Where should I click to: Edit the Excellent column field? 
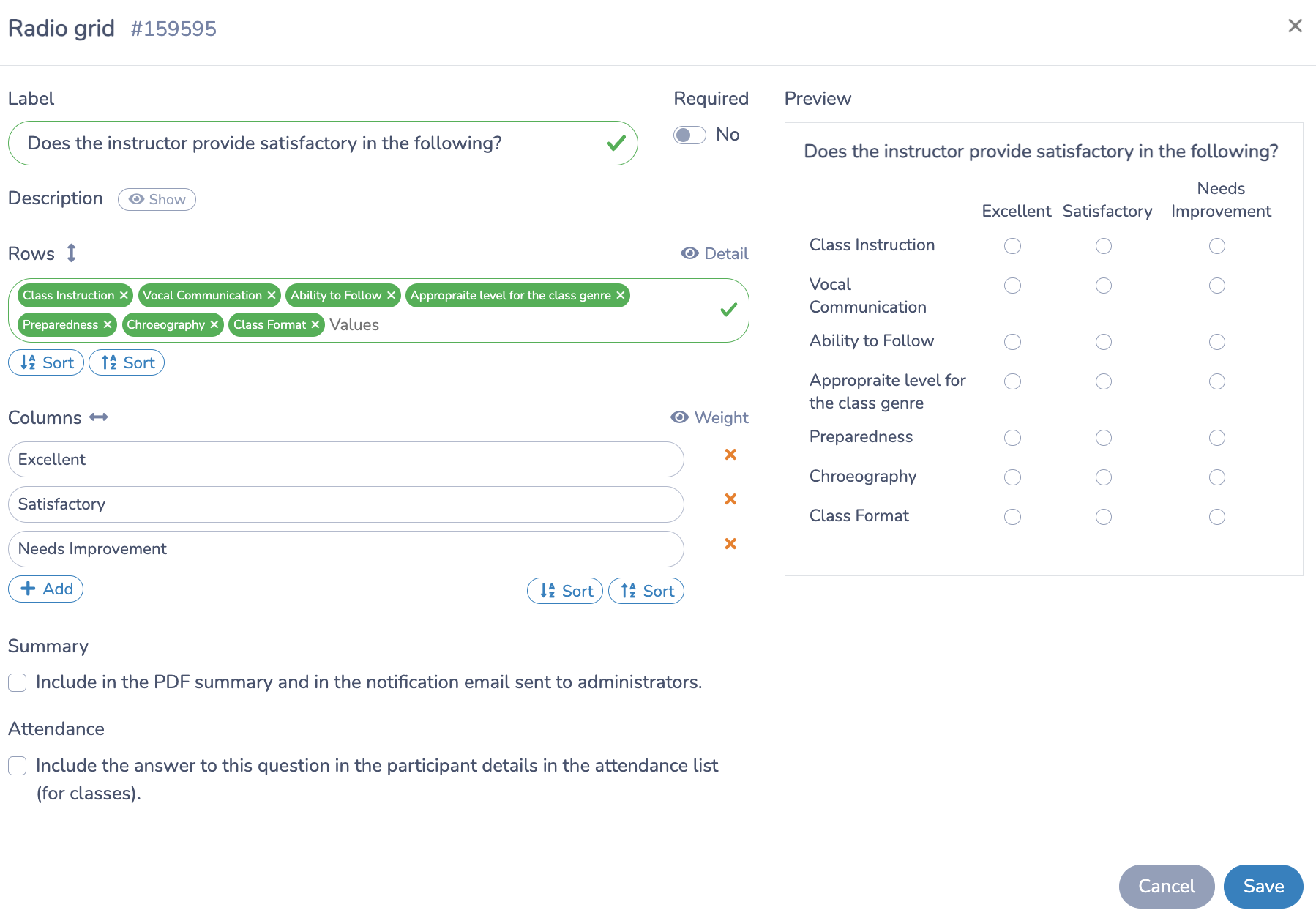tap(346, 459)
